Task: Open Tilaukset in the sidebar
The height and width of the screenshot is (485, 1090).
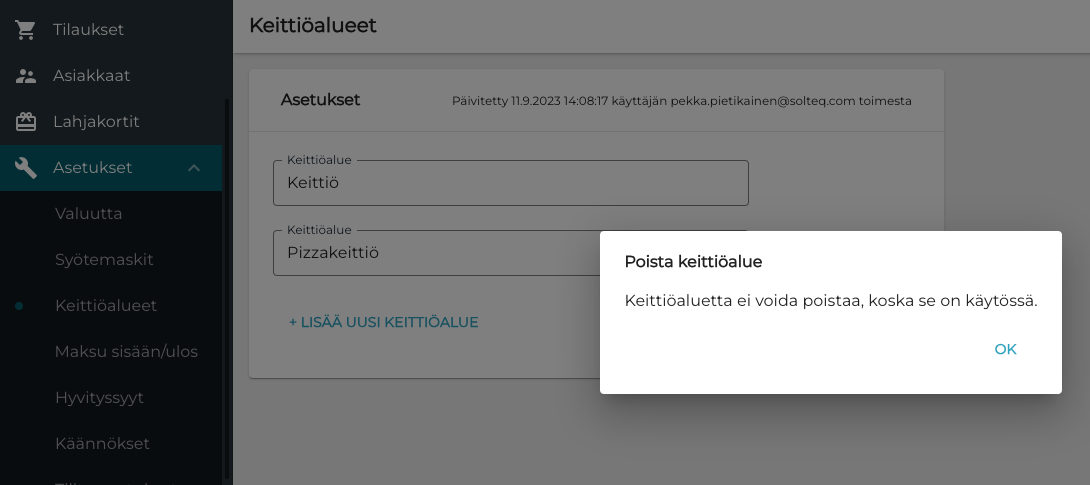Action: pos(88,30)
